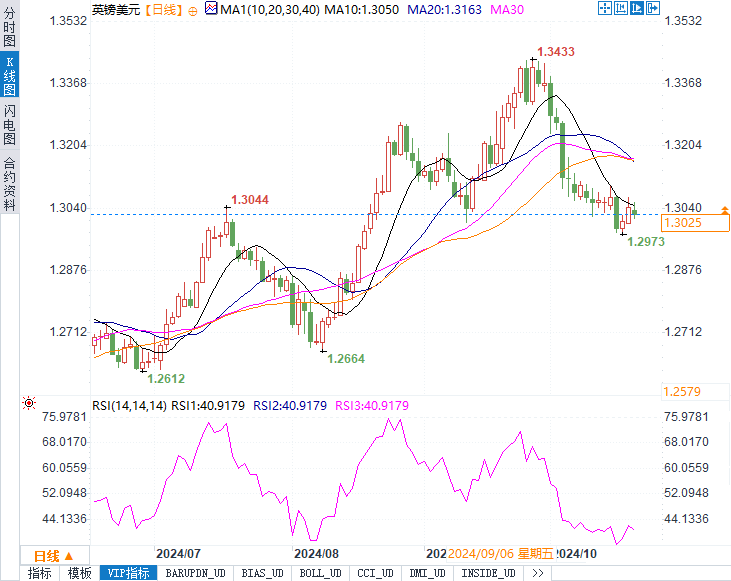Apply the BARUPDN_UD indicator

pos(195,573)
